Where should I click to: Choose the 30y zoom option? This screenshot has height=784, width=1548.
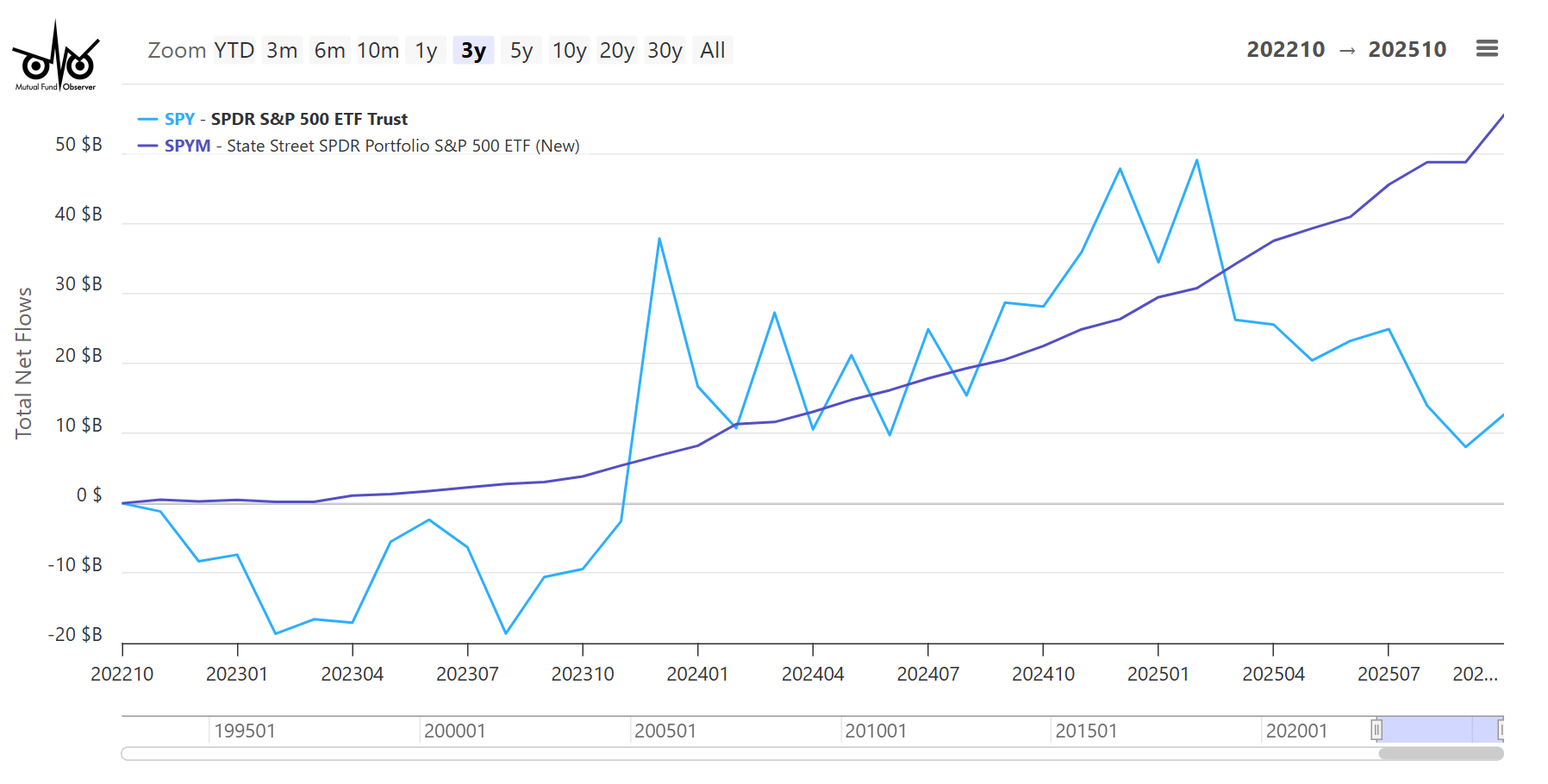click(665, 51)
